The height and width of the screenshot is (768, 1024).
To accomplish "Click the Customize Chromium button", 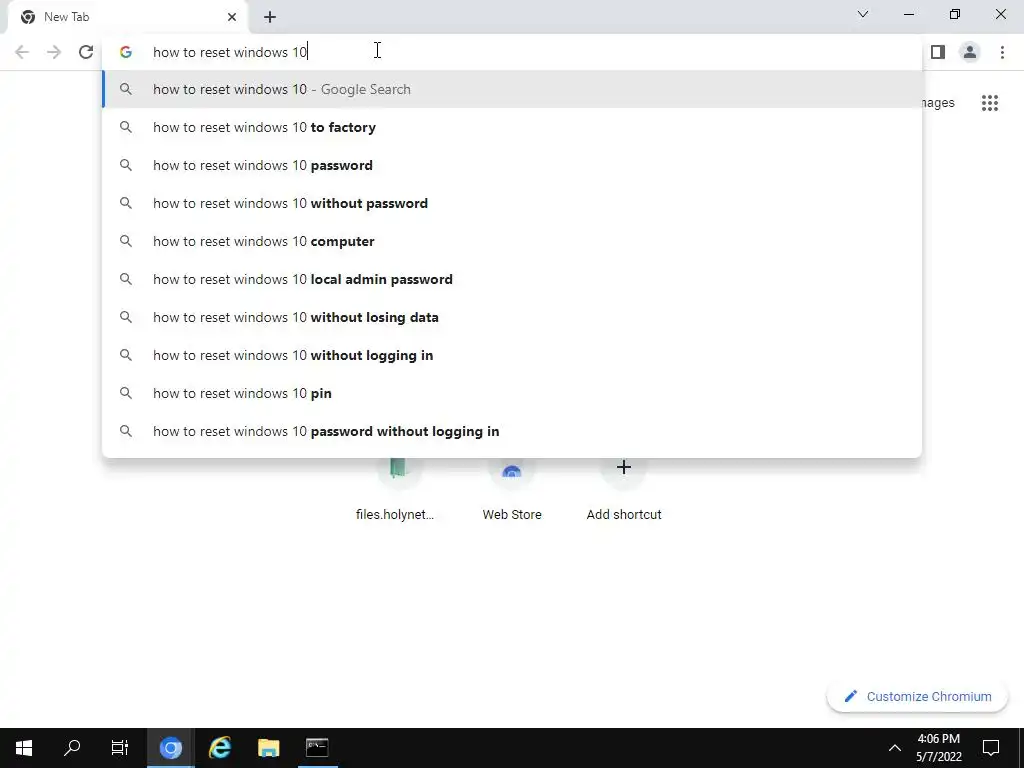I will 918,696.
